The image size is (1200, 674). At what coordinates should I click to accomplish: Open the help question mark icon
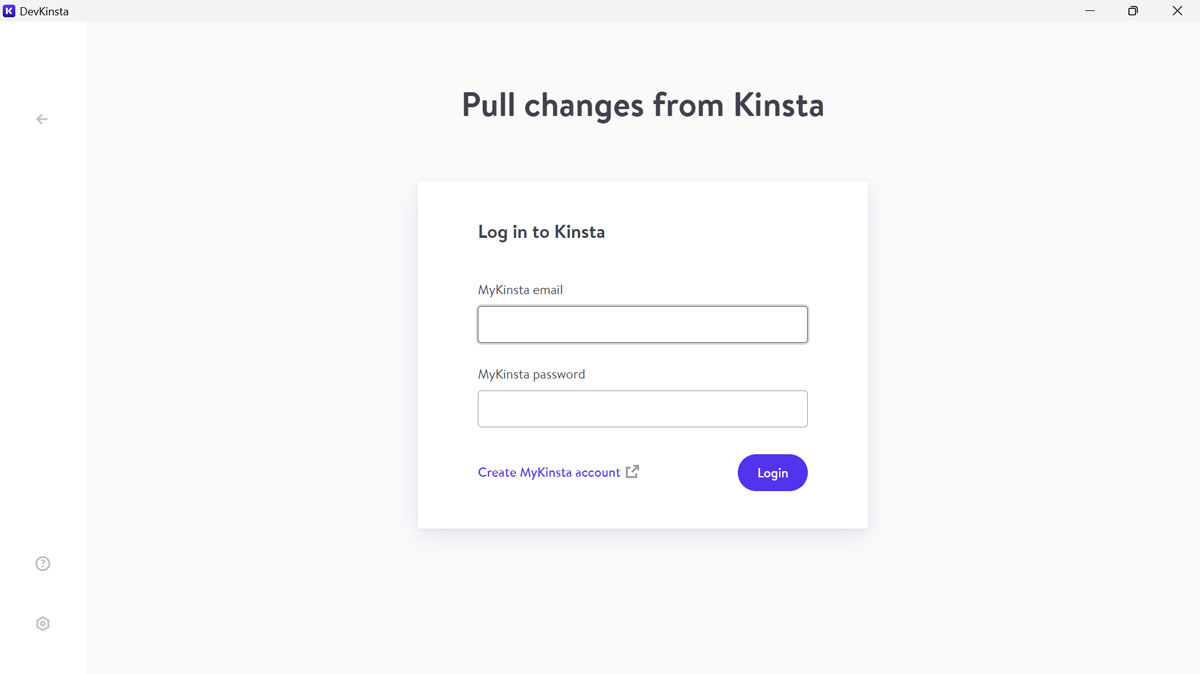click(42, 564)
